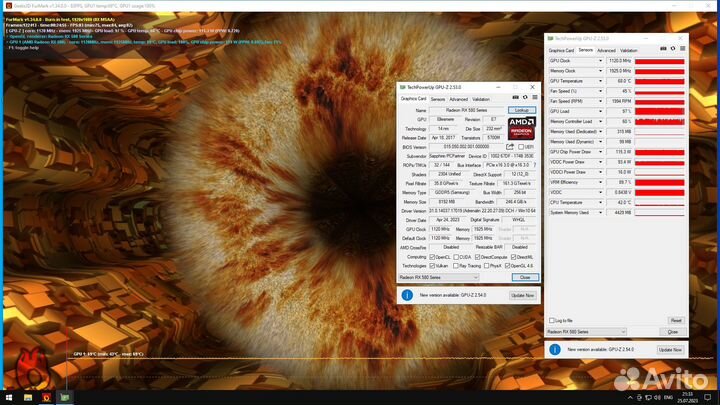The height and width of the screenshot is (405, 720).
Task: Click the info icon in Sensors window update notification
Action: (555, 349)
